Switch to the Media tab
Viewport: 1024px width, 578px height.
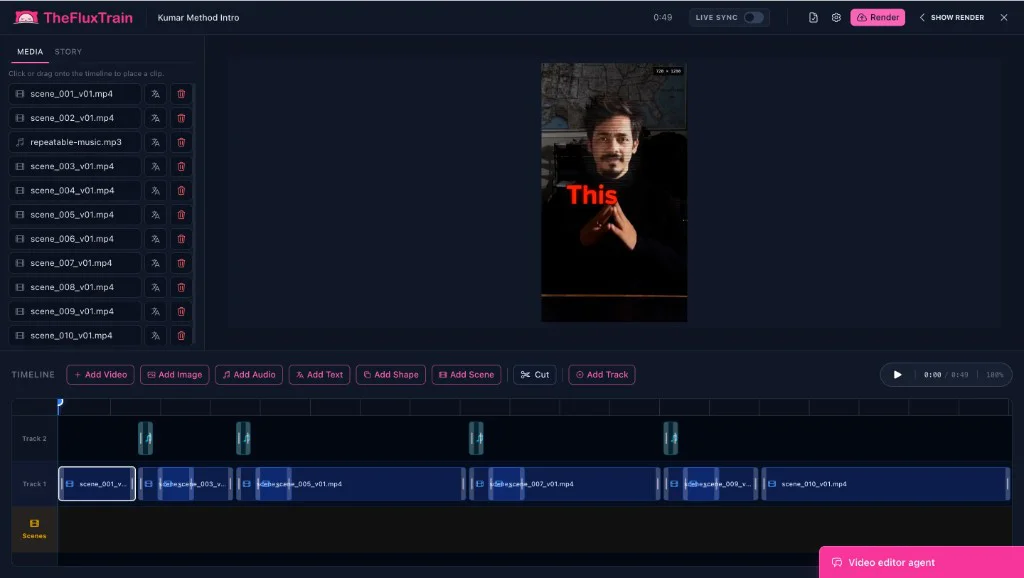click(x=30, y=52)
